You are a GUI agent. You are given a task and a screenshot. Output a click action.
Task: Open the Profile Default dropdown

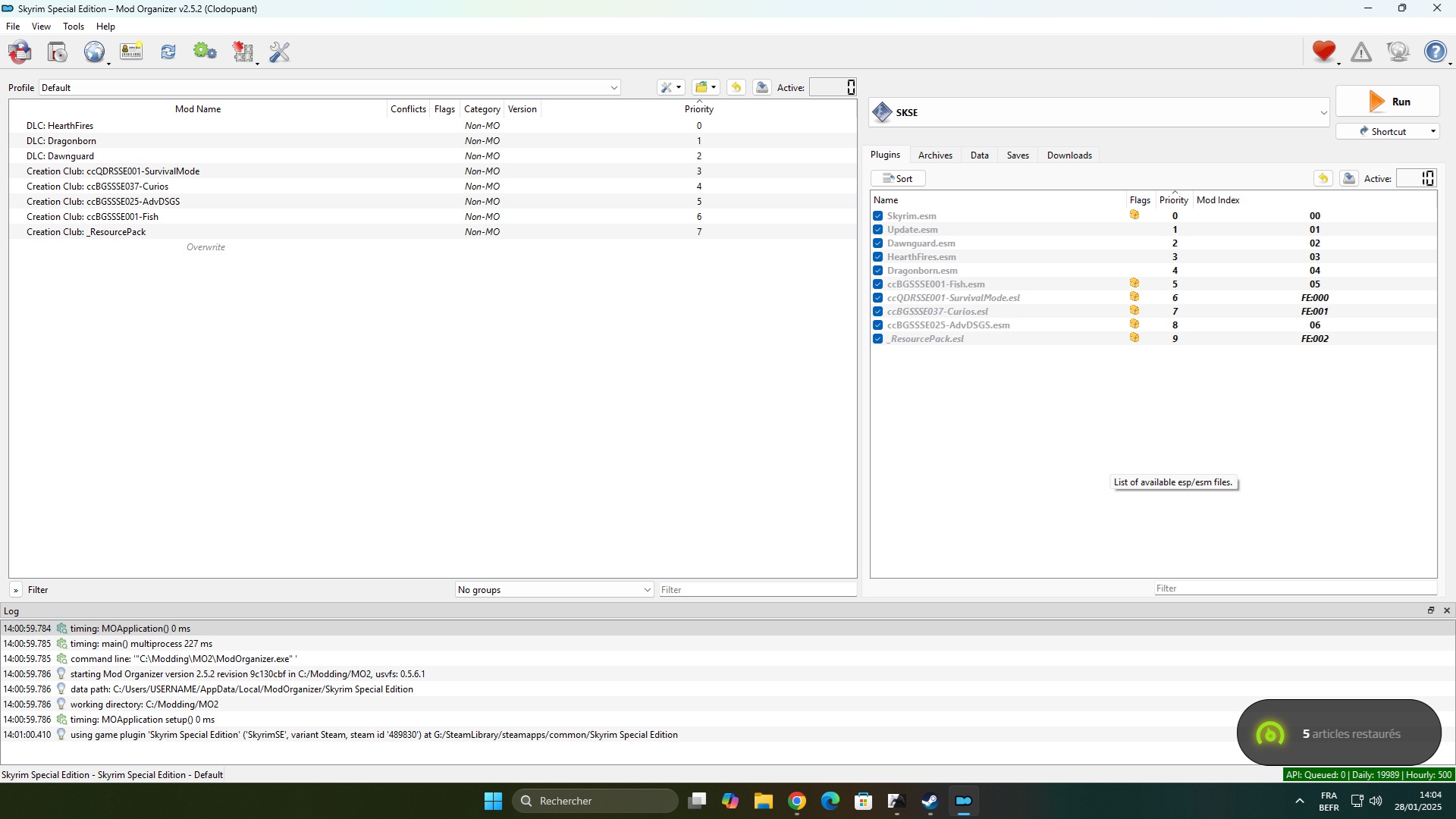[x=330, y=88]
